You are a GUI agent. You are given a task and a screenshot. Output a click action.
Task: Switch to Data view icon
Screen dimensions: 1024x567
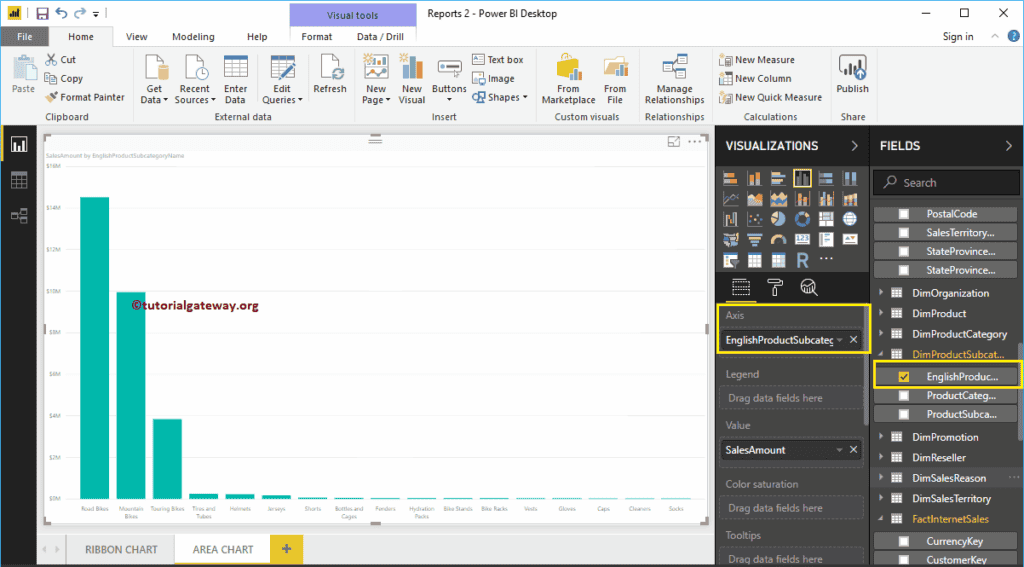click(x=18, y=181)
